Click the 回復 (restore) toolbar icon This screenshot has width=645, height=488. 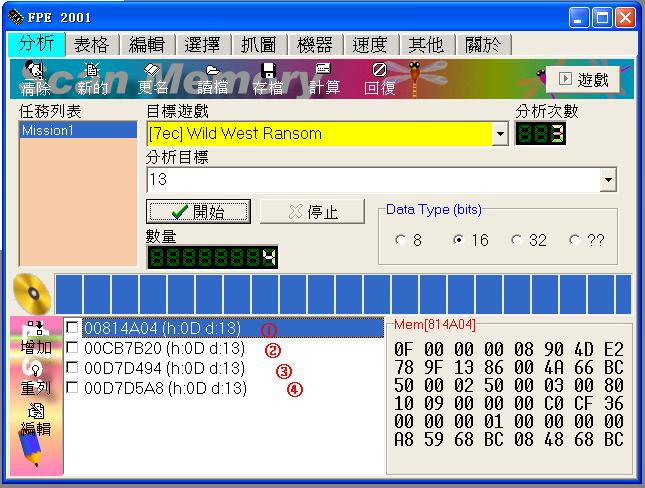coord(379,79)
